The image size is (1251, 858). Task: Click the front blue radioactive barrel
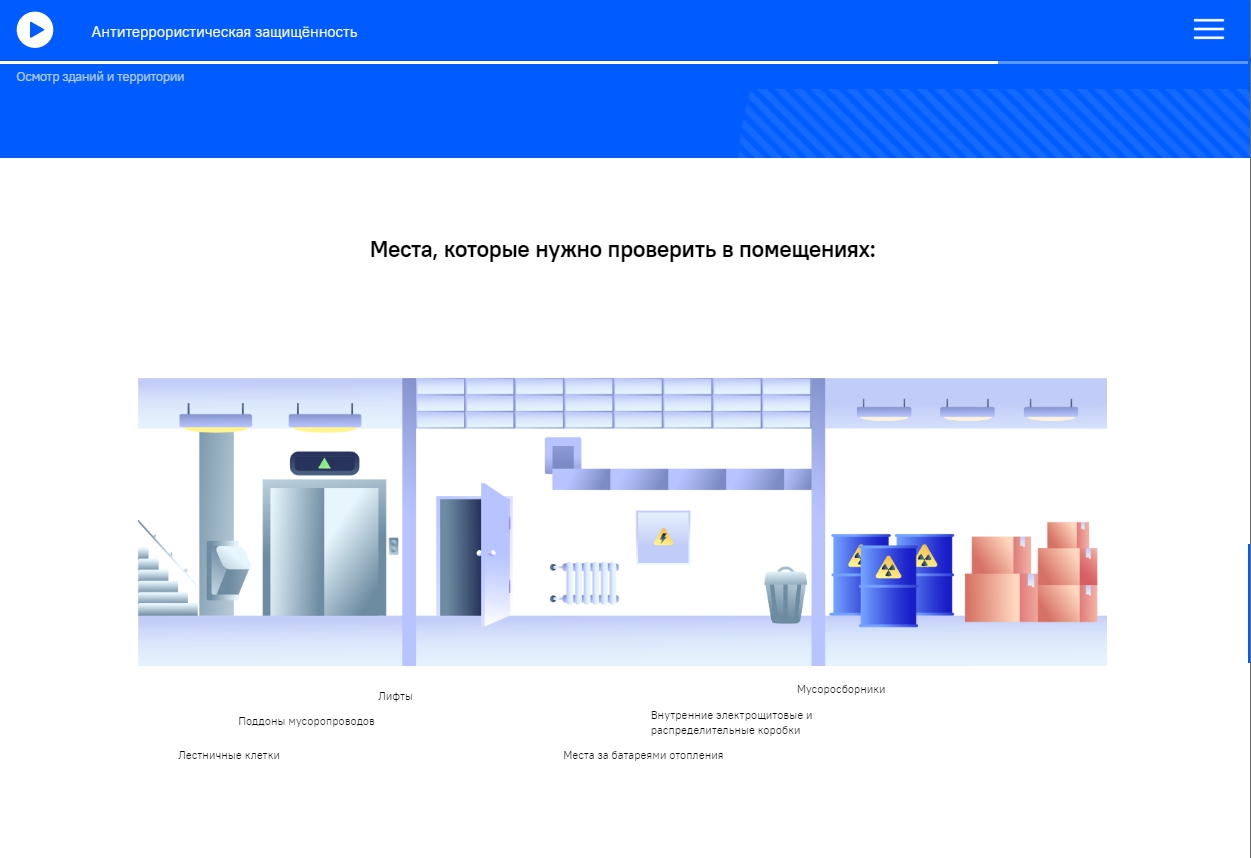tap(888, 586)
